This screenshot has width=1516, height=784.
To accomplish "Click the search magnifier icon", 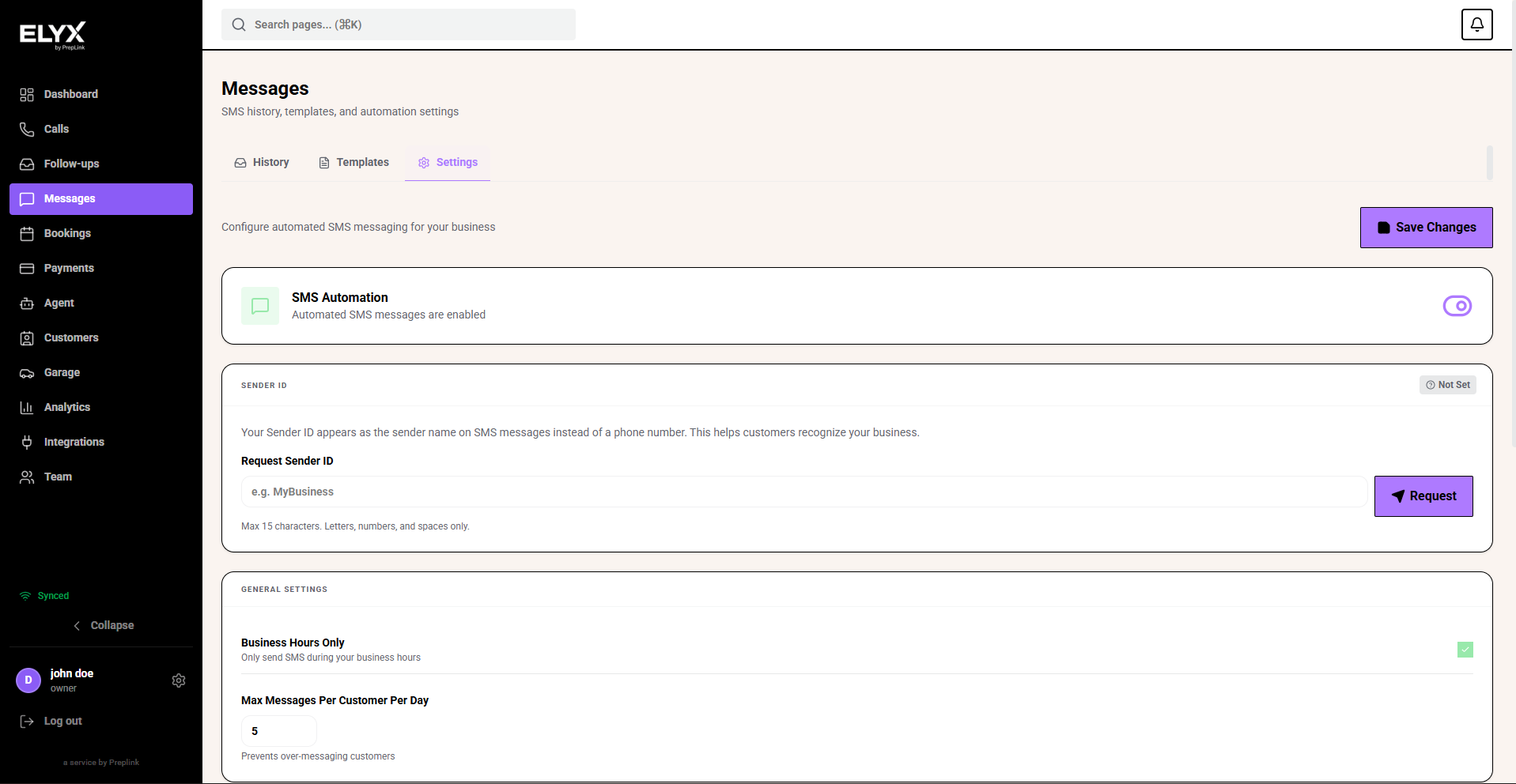I will 239,24.
